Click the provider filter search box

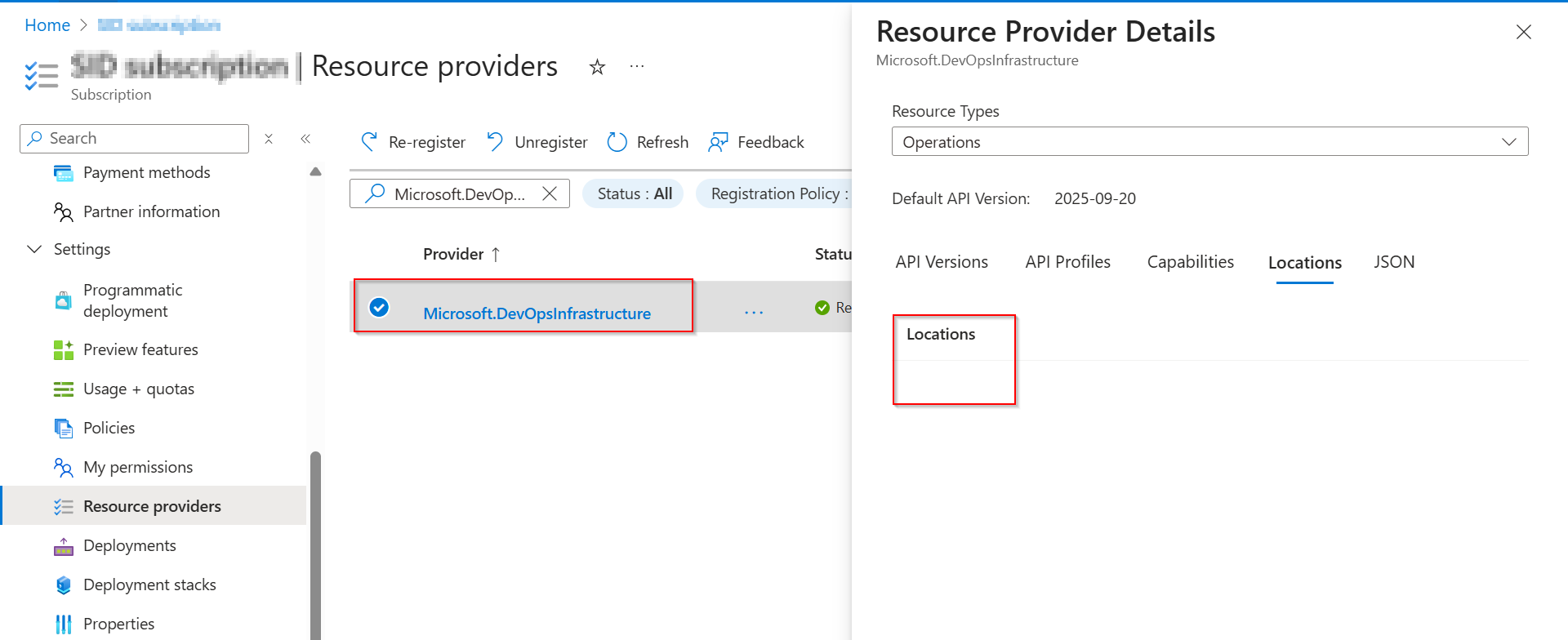coord(460,193)
